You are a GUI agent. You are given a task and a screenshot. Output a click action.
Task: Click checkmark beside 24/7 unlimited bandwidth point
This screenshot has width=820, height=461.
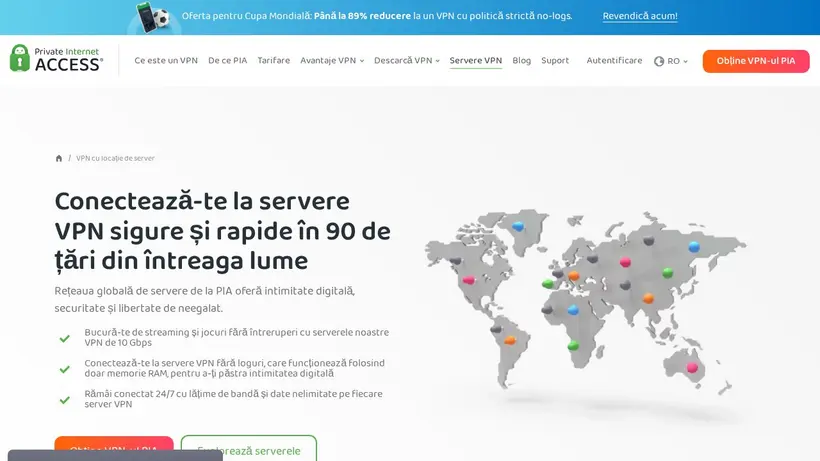tap(64, 400)
